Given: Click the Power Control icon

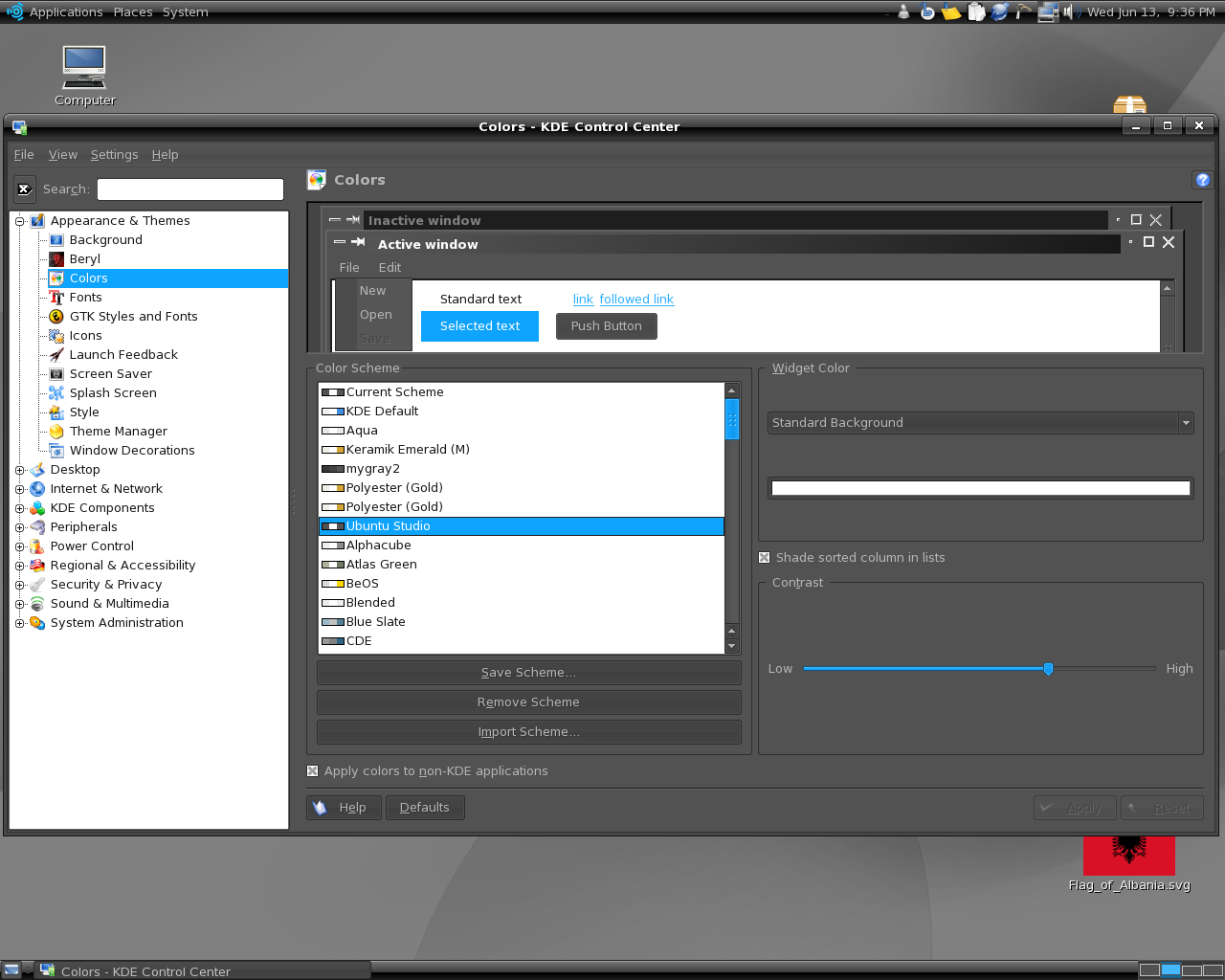Looking at the screenshot, I should click(37, 546).
